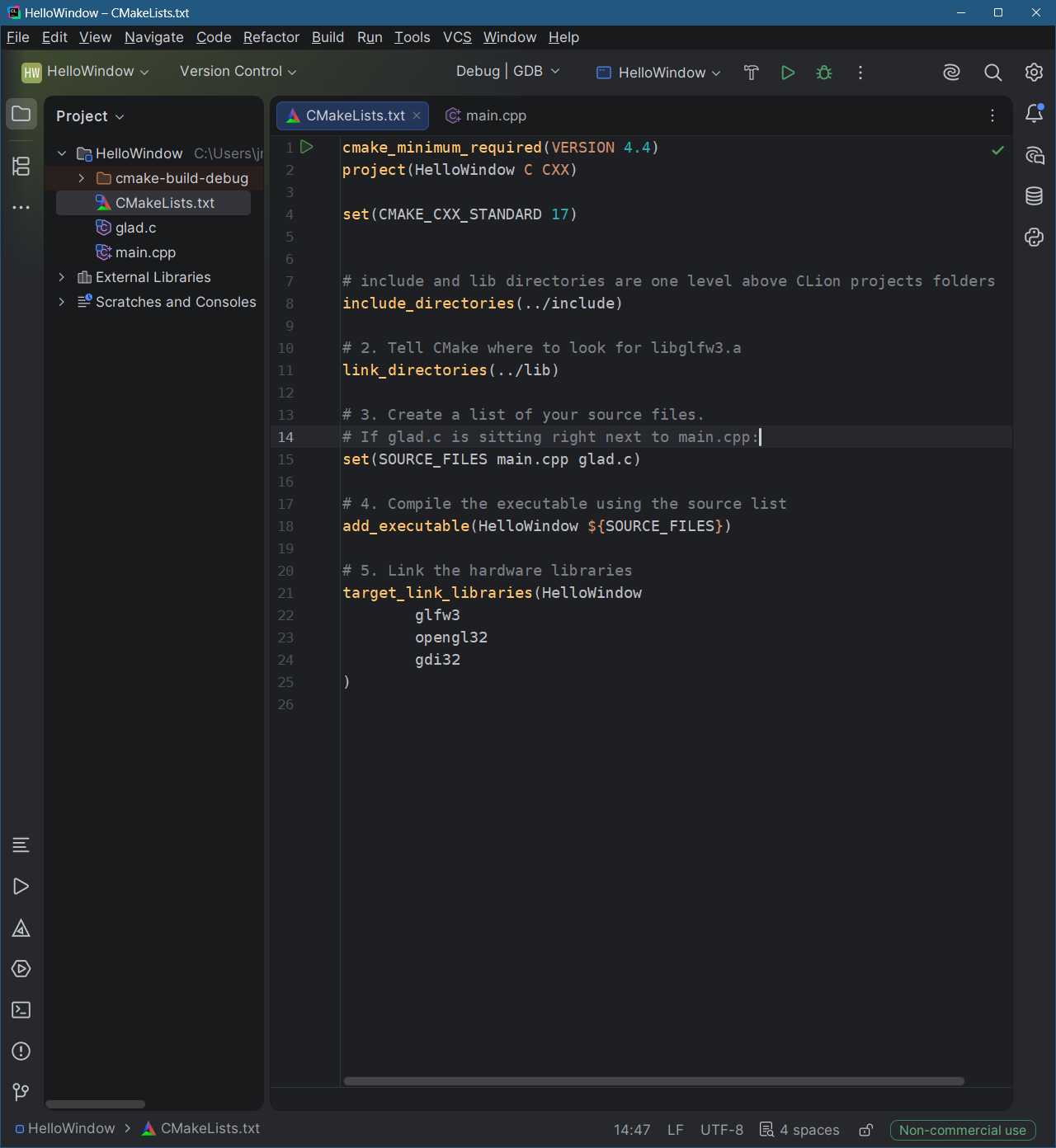
Task: Click LF line separator in status bar
Action: (x=676, y=1130)
